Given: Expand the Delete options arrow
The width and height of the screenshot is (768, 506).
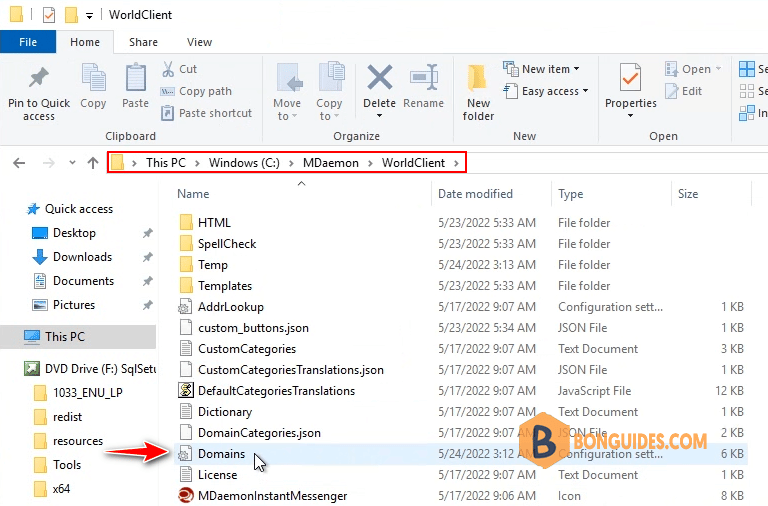Looking at the screenshot, I should click(x=380, y=116).
